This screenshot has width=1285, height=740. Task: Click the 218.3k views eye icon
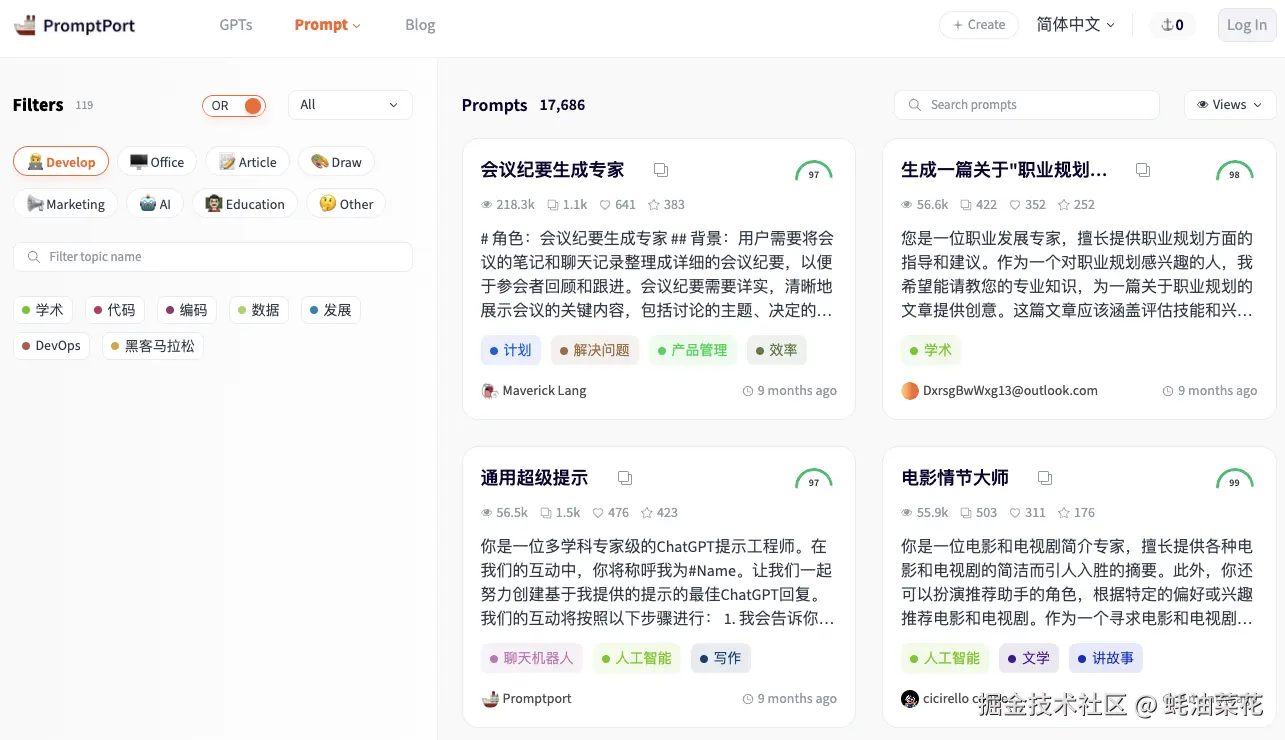(x=487, y=205)
